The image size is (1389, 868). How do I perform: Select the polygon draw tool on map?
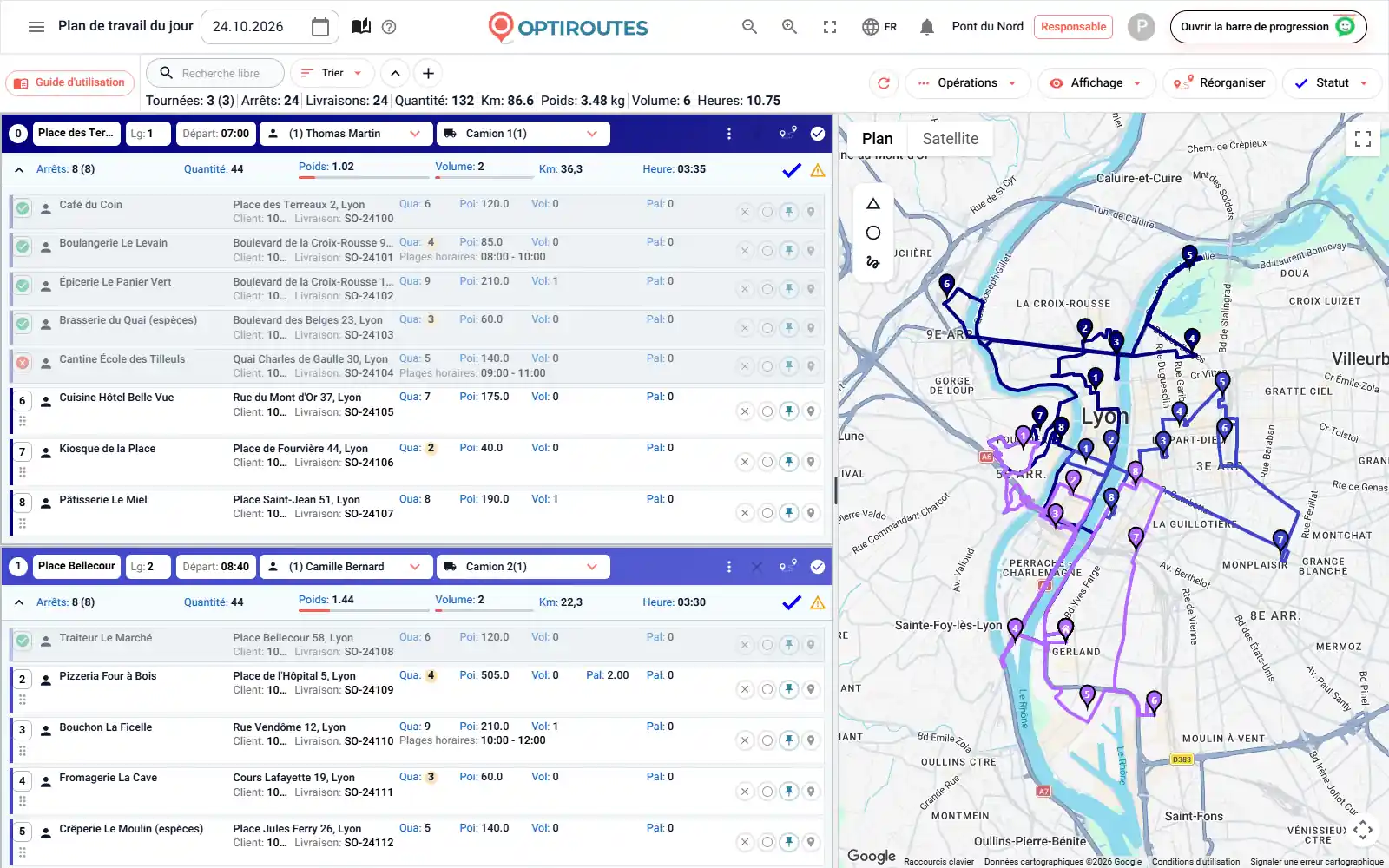tap(873, 204)
